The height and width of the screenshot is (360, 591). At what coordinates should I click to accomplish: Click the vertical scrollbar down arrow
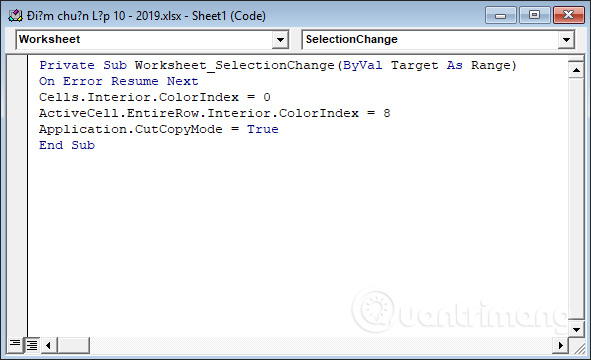[576, 329]
